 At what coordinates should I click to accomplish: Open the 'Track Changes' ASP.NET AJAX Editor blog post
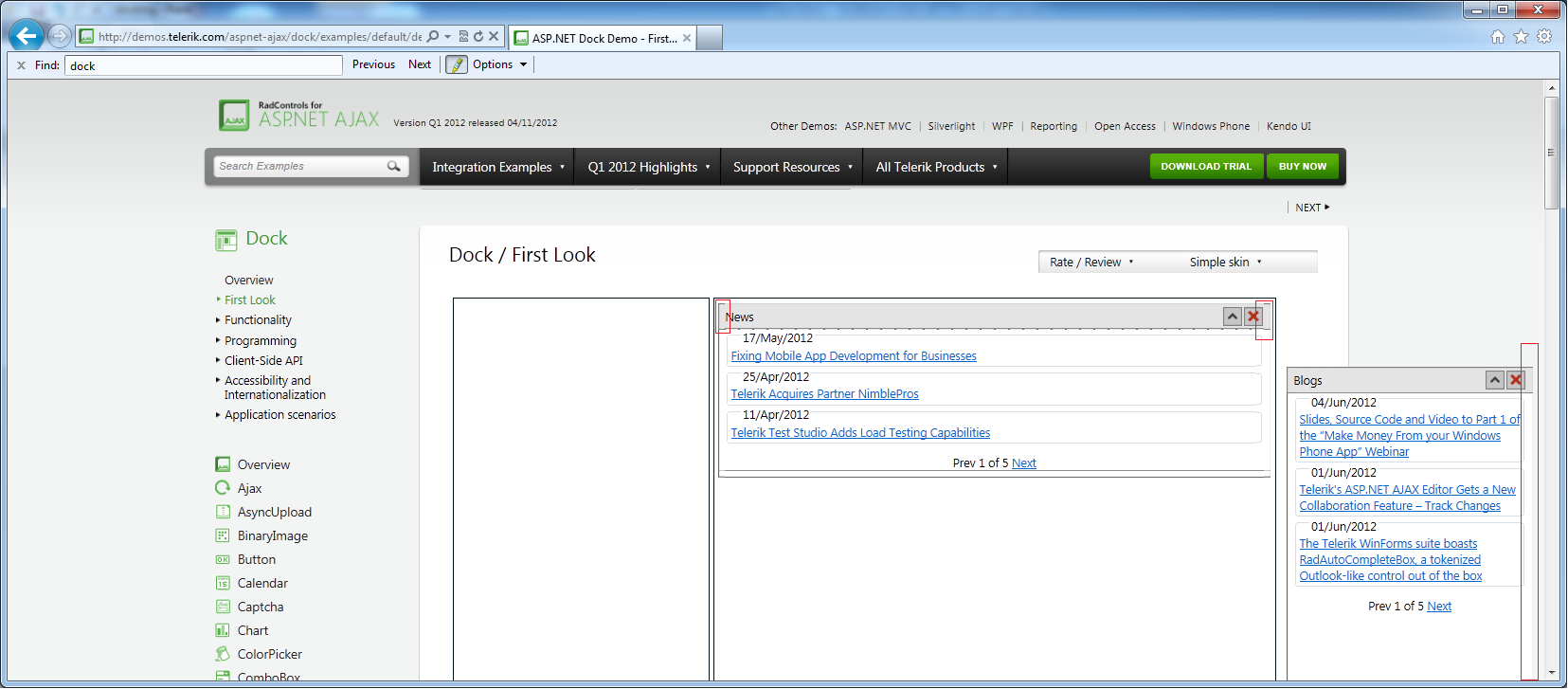[1407, 498]
